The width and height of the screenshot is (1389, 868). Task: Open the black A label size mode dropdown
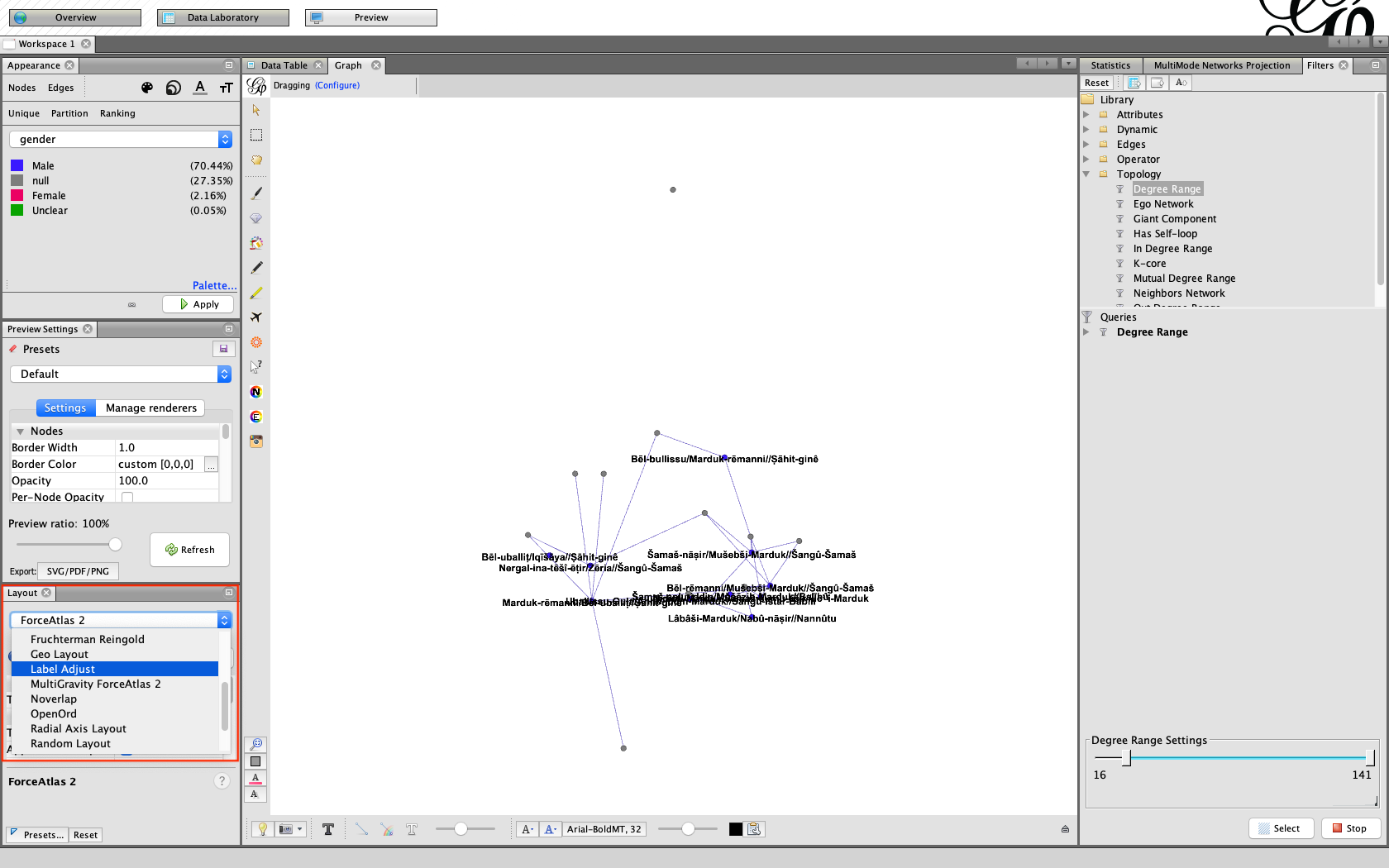[x=527, y=829]
